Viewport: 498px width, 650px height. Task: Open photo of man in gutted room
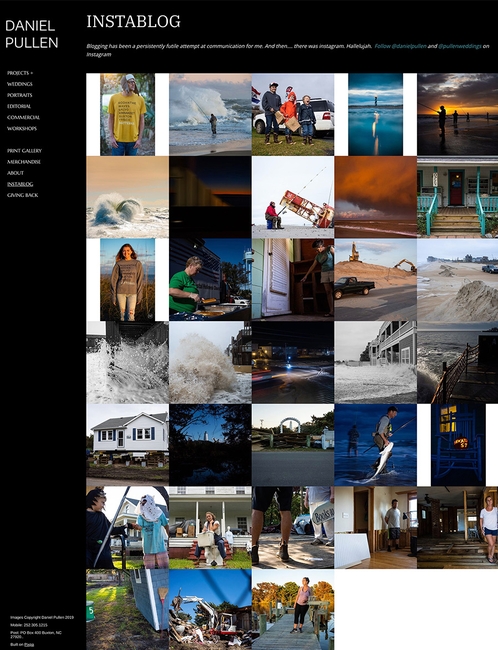click(376, 528)
